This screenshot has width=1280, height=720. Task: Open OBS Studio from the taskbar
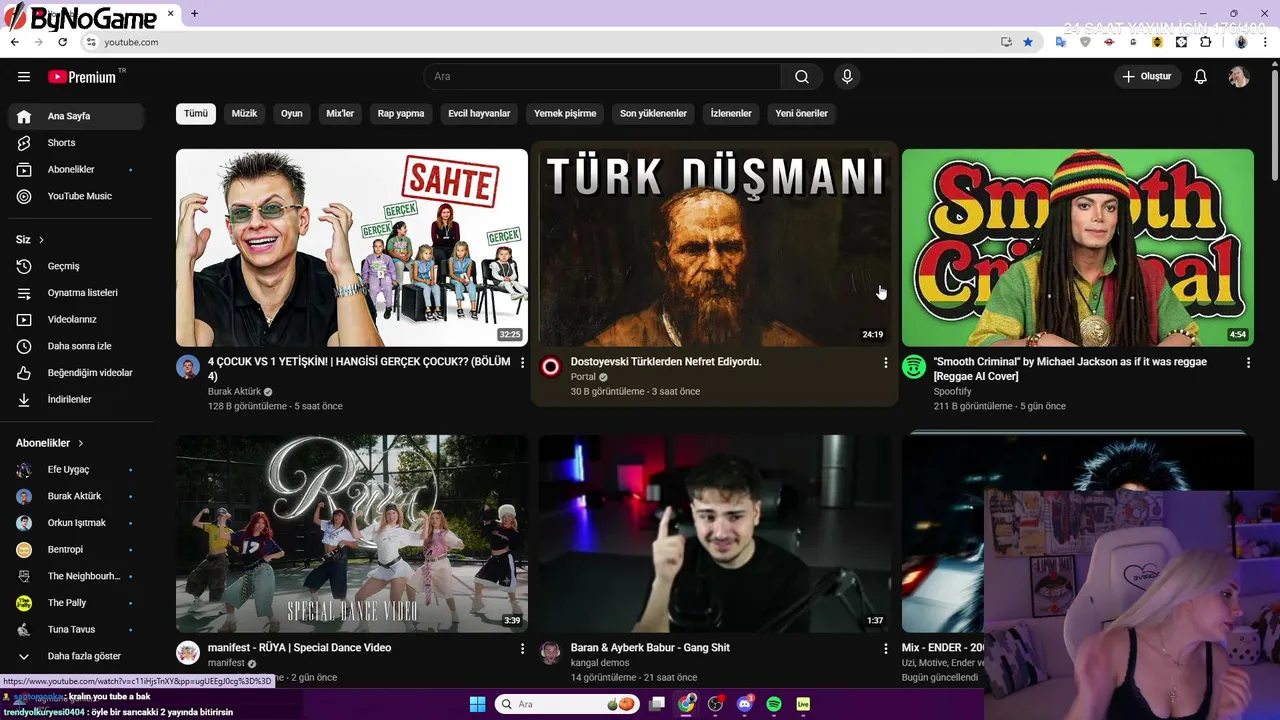(715, 704)
